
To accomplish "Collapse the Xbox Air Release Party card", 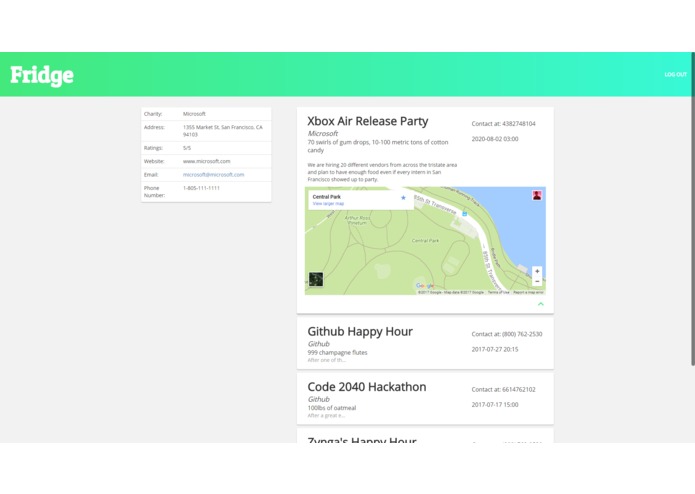I will click(540, 304).
